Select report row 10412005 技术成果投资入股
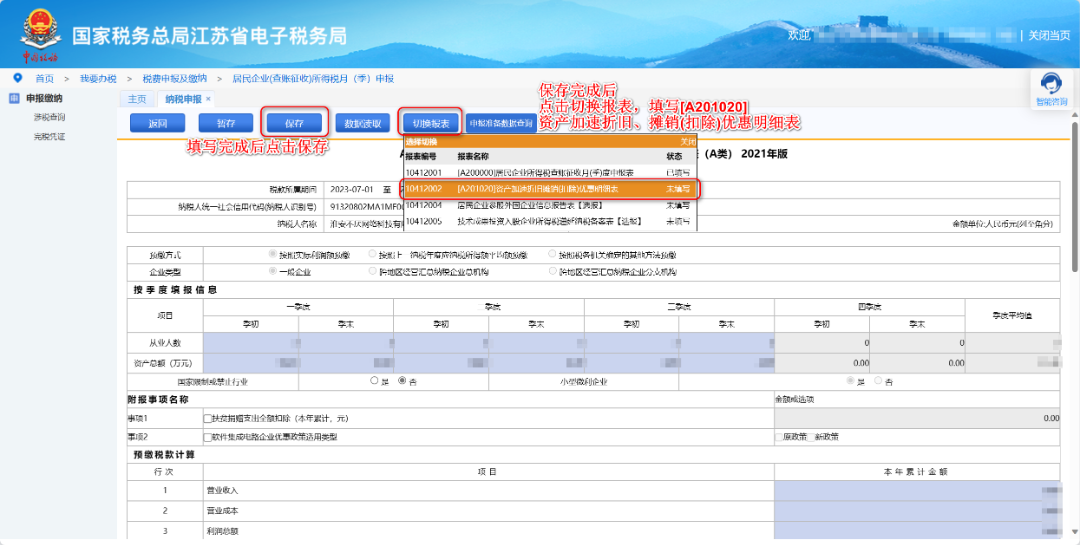Screen dimensions: 1080x545 click(550, 222)
